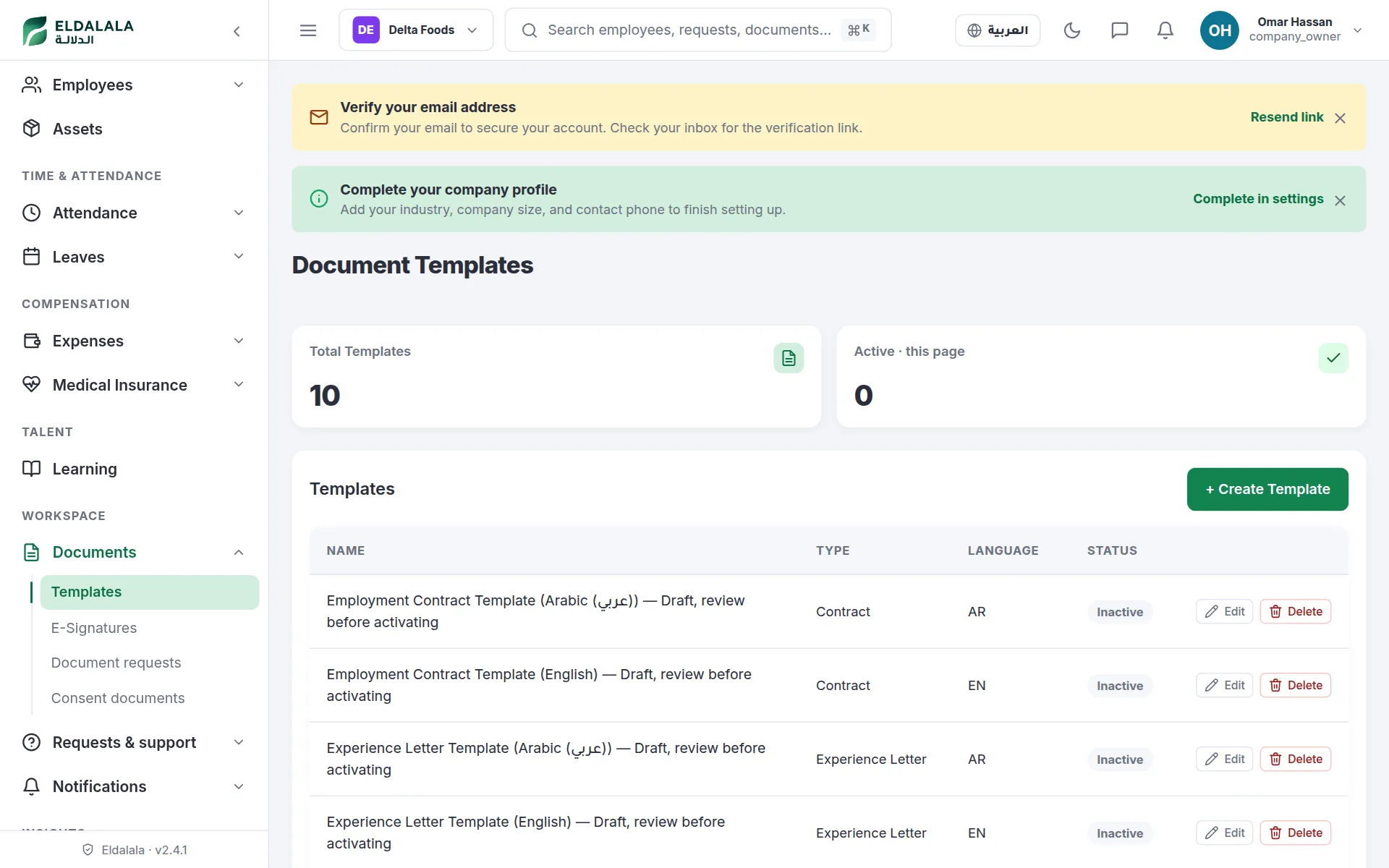Click the Eldalala logo
The height and width of the screenshot is (868, 1389).
78,31
